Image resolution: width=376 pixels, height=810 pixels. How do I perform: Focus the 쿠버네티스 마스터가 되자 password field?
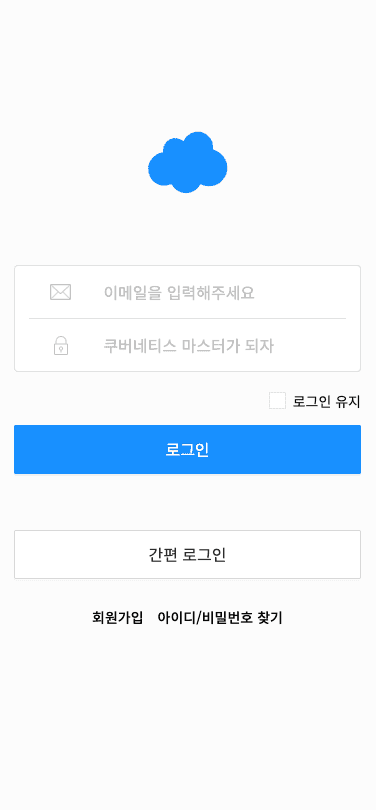pos(187,345)
